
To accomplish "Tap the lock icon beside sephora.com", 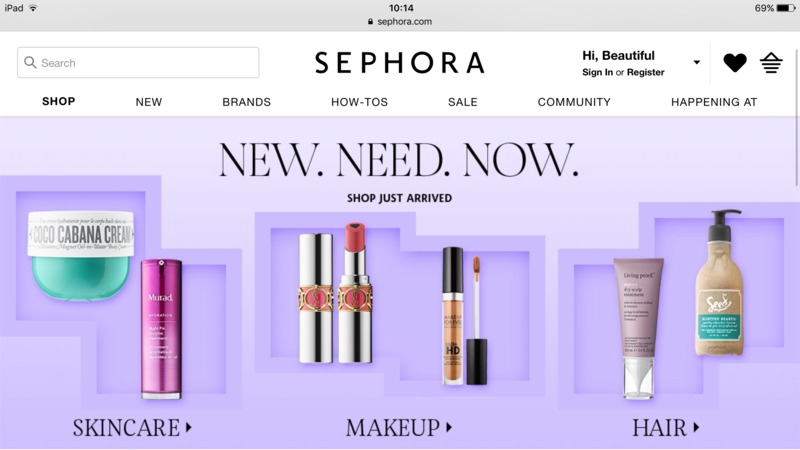I will click(370, 21).
